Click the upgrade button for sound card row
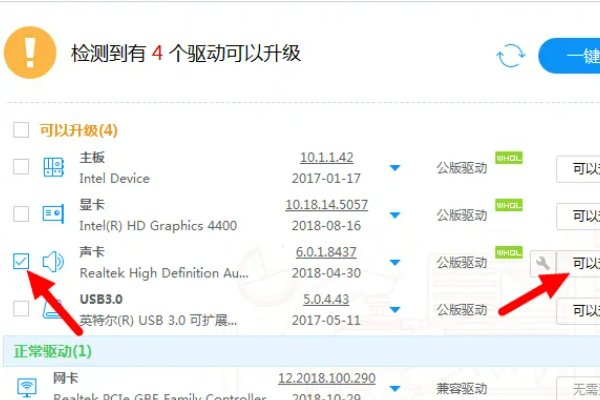Viewport: 600px width, 400px height. coord(578,263)
